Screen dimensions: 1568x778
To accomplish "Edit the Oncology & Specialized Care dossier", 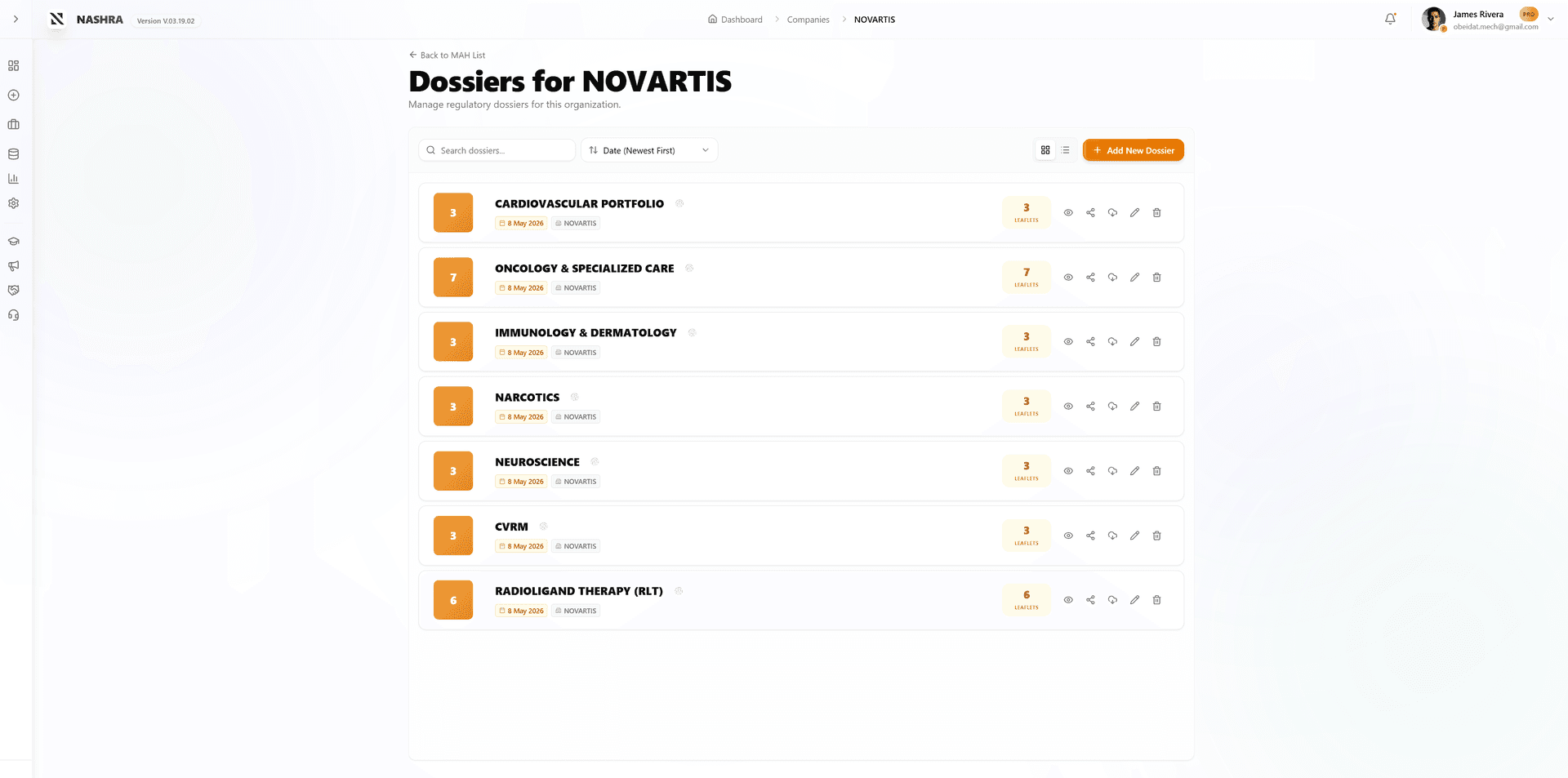I will [1134, 278].
